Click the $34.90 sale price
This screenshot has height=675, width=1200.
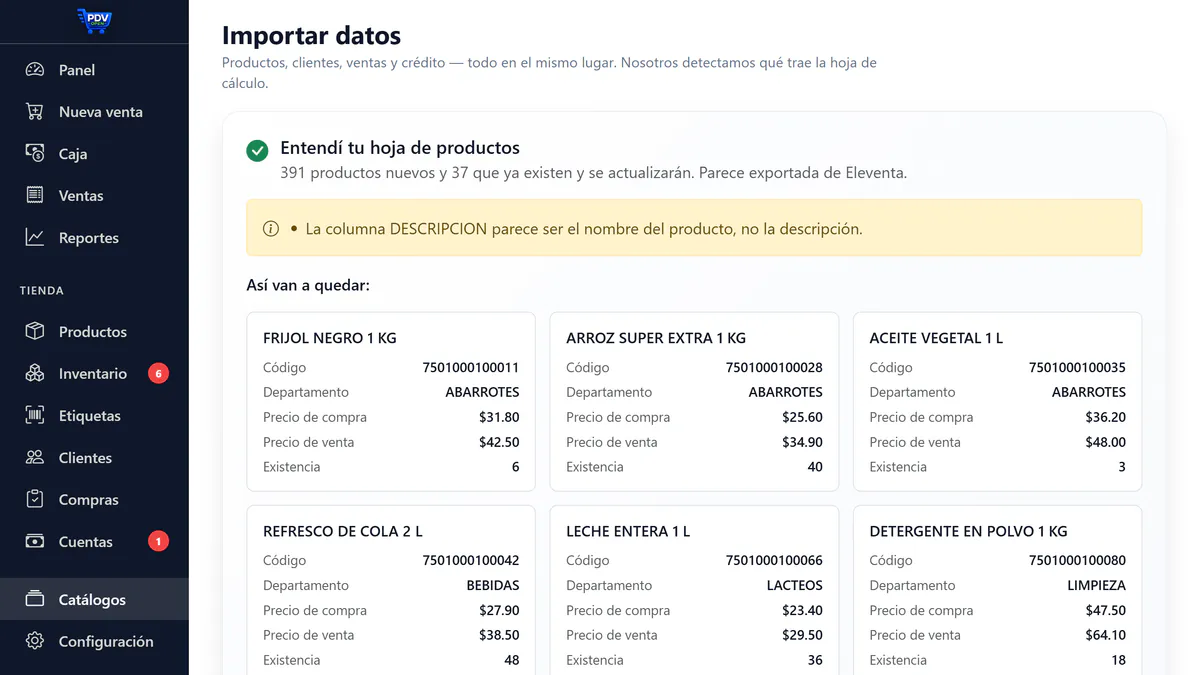pos(802,442)
